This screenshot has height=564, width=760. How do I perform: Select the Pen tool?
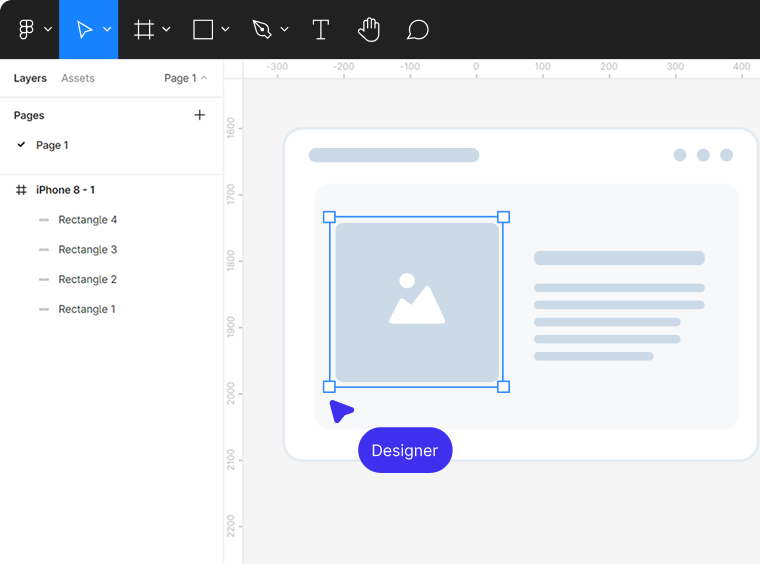[262, 30]
